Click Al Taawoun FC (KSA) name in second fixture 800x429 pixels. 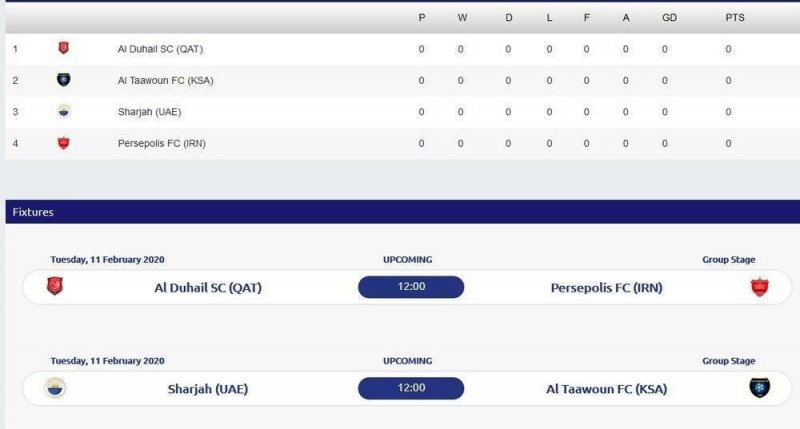pos(608,389)
